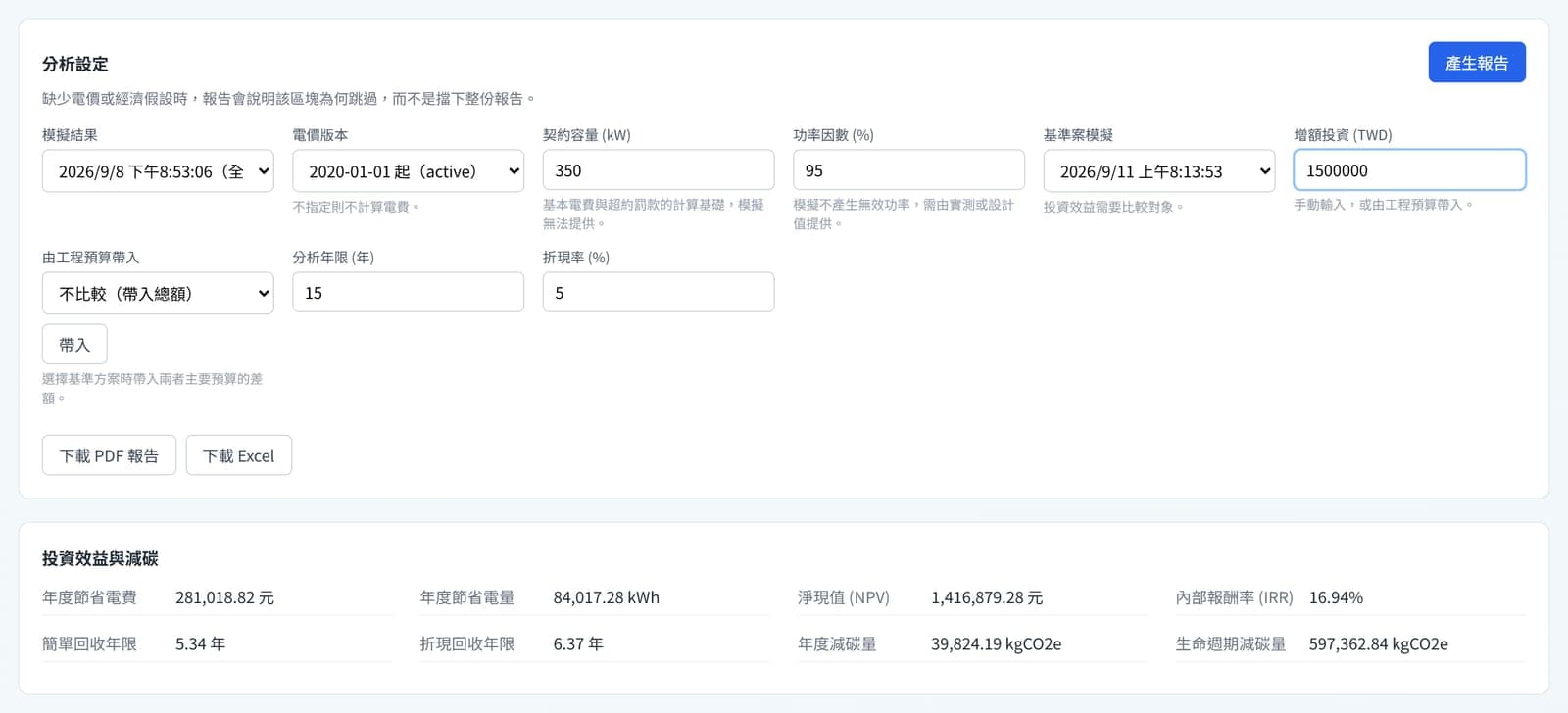1568x713 pixels.
Task: Click the 6.37 年 discounted payback value
Action: point(578,644)
